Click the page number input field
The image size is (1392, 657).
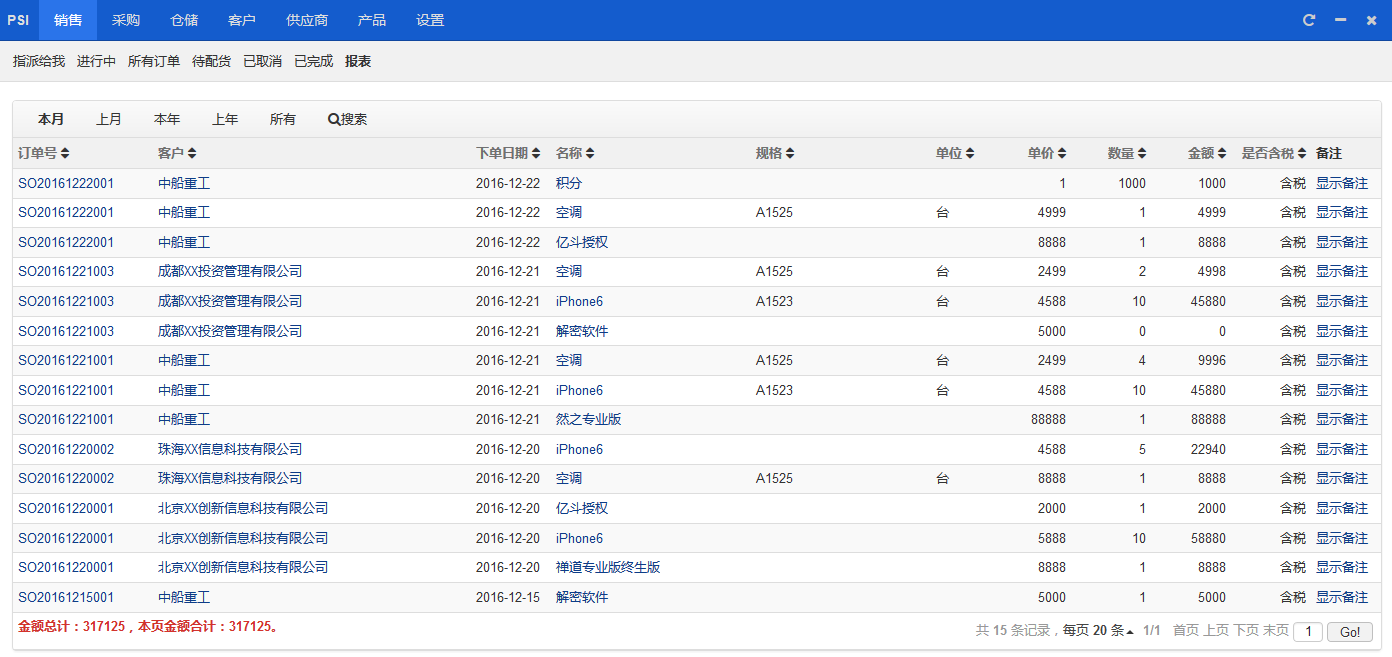[x=1307, y=632]
